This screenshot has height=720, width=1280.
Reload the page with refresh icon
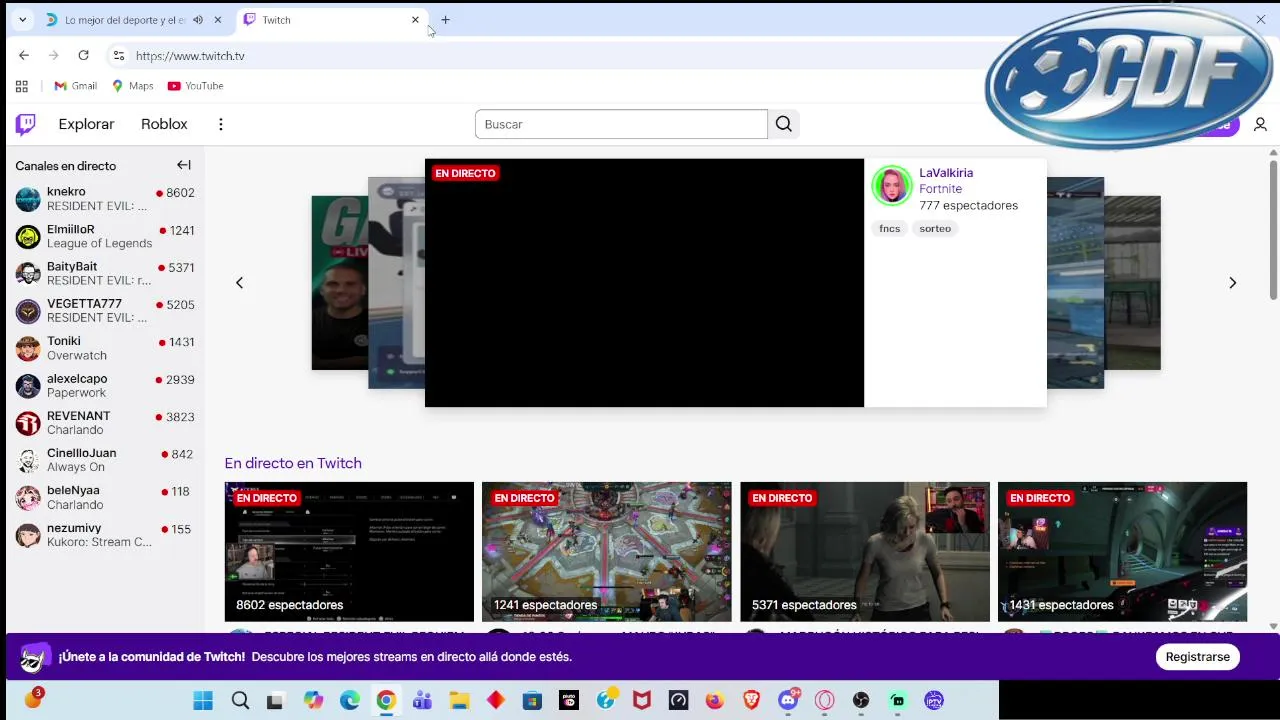84,56
